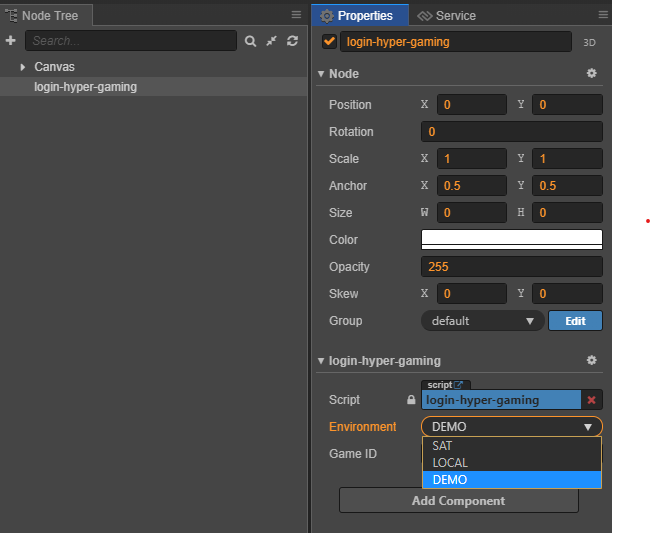This screenshot has width=651, height=533.
Task: Open the white Color swatch picker
Action: point(512,240)
